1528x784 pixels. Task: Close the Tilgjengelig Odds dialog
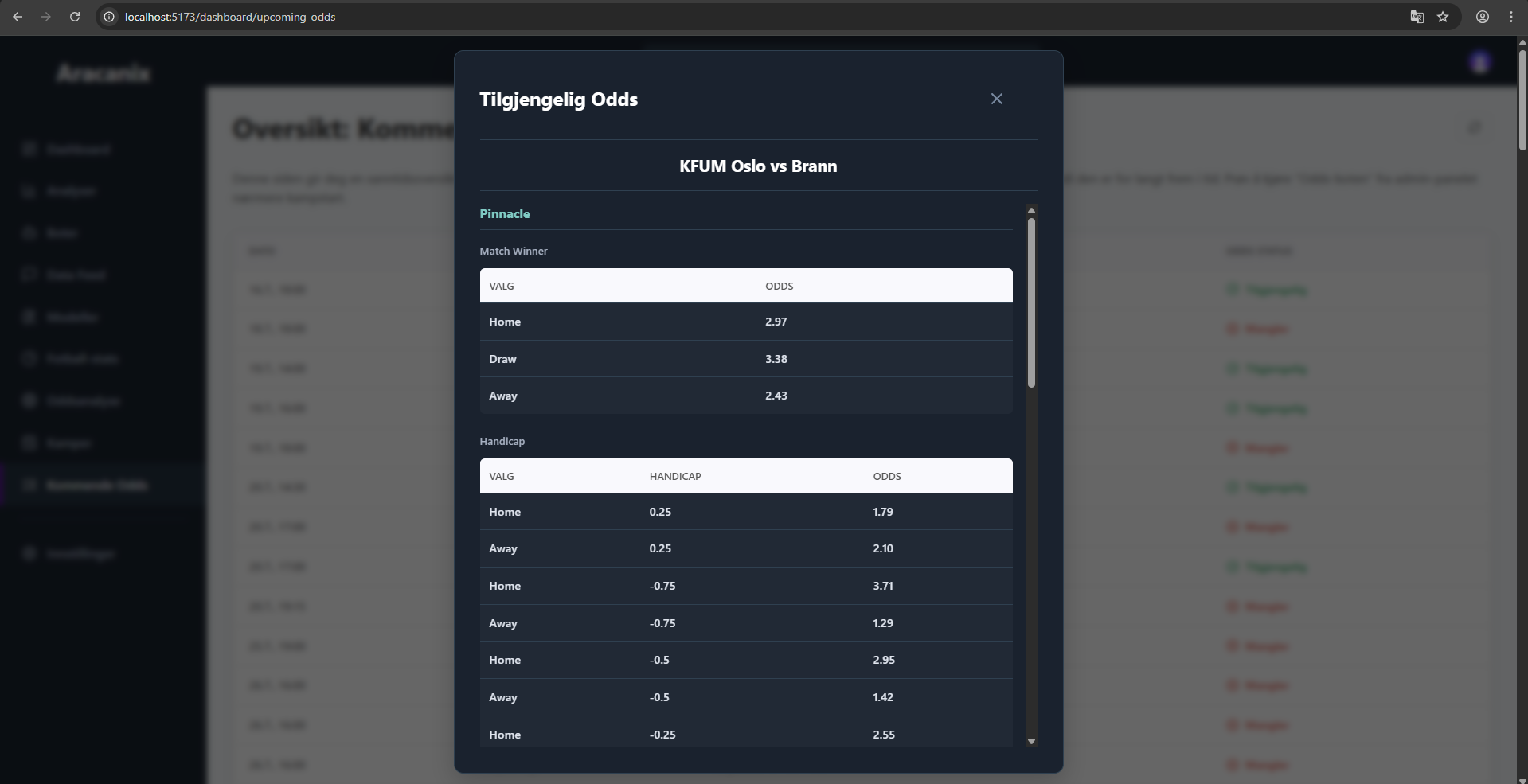996,99
